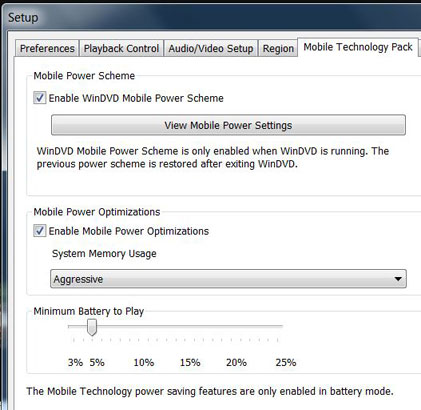The image size is (421, 410).
Task: Switch to the Preferences tab
Action: coord(47,48)
